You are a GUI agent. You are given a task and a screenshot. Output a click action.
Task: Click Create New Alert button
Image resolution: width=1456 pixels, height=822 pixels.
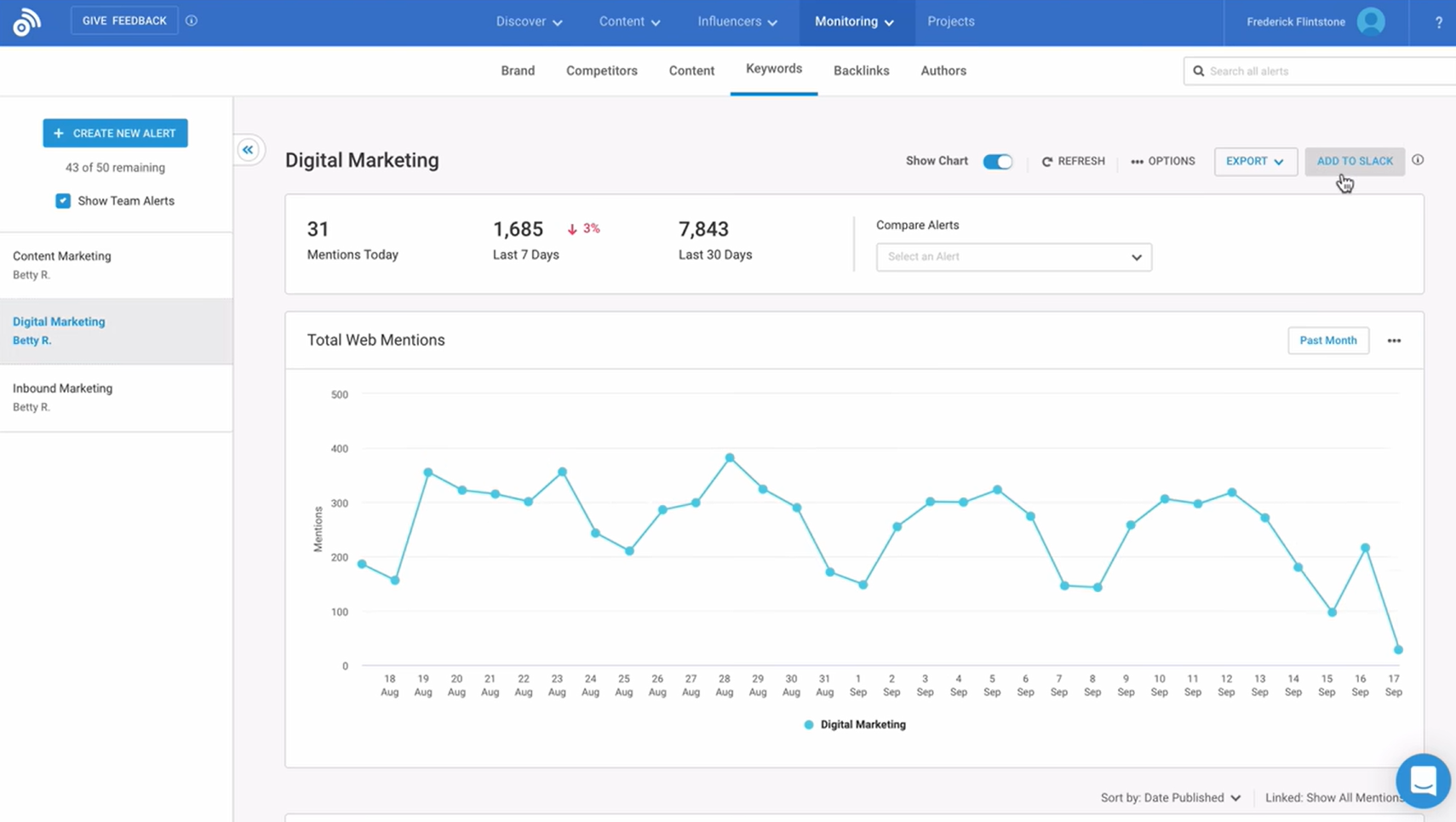115,133
